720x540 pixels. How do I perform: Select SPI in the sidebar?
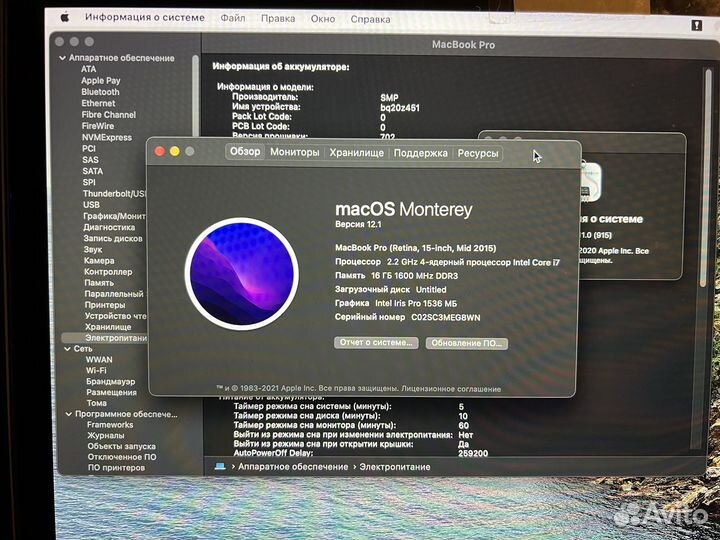coord(89,182)
